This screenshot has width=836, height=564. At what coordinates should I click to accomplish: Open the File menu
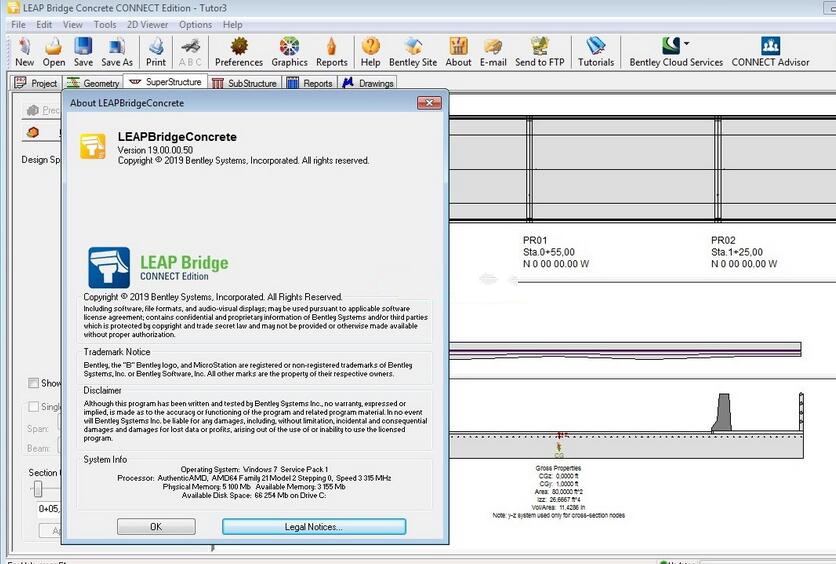tap(18, 25)
